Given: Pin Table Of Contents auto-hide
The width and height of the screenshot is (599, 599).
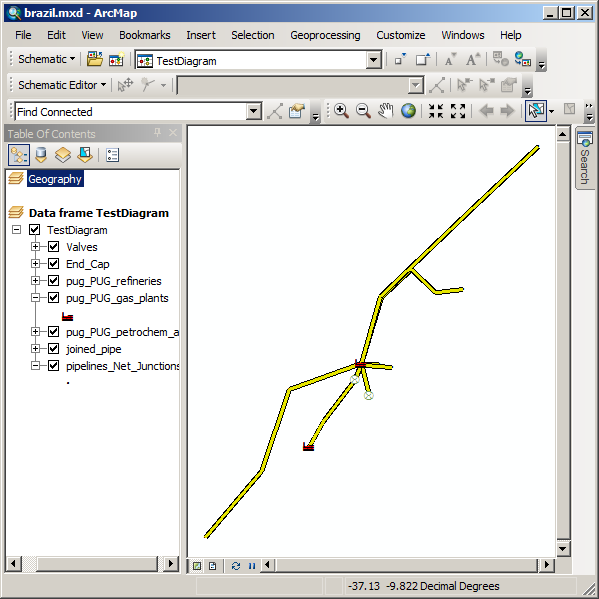Looking at the screenshot, I should 157,133.
